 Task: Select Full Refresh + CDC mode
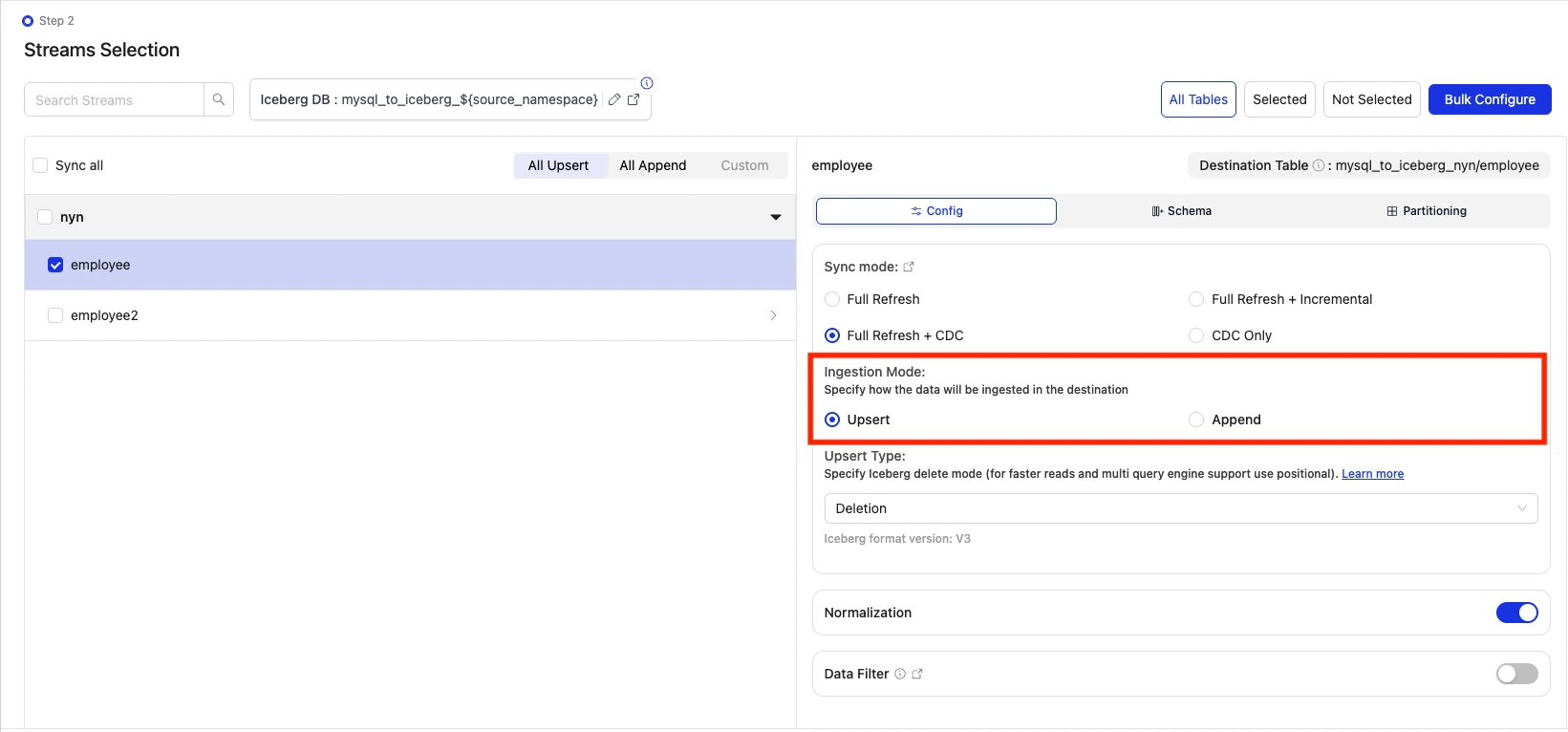832,335
